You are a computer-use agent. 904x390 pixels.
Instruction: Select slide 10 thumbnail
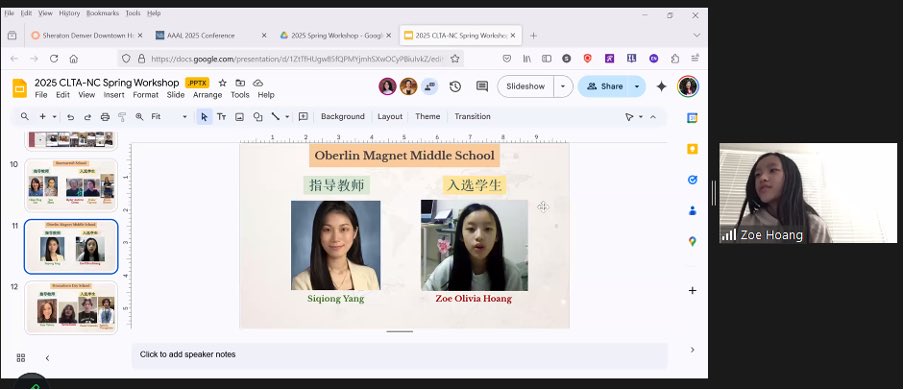[71, 185]
